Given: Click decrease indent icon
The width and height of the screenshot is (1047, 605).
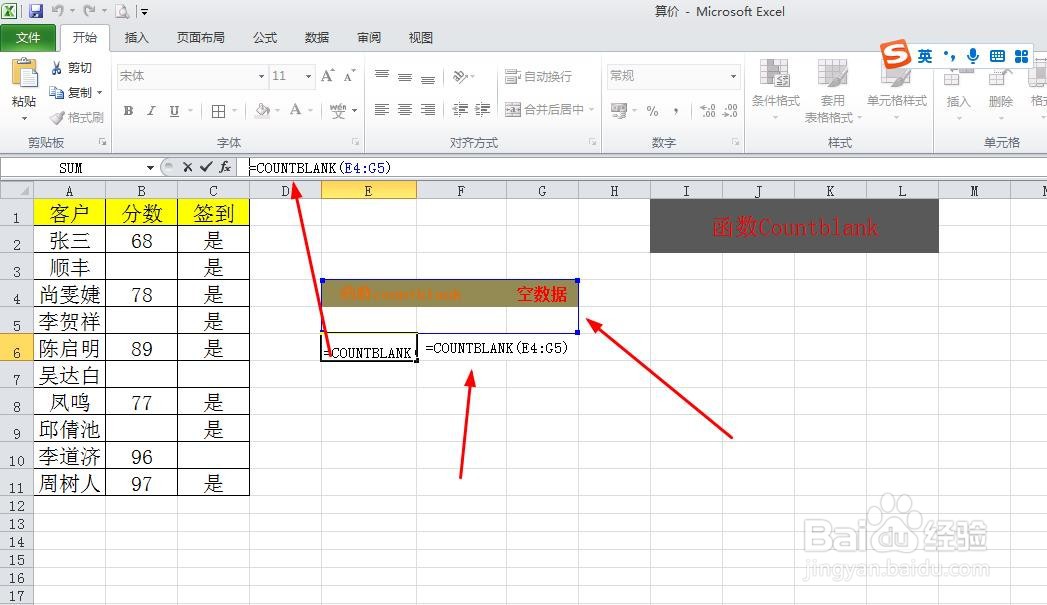Looking at the screenshot, I should 460,110.
